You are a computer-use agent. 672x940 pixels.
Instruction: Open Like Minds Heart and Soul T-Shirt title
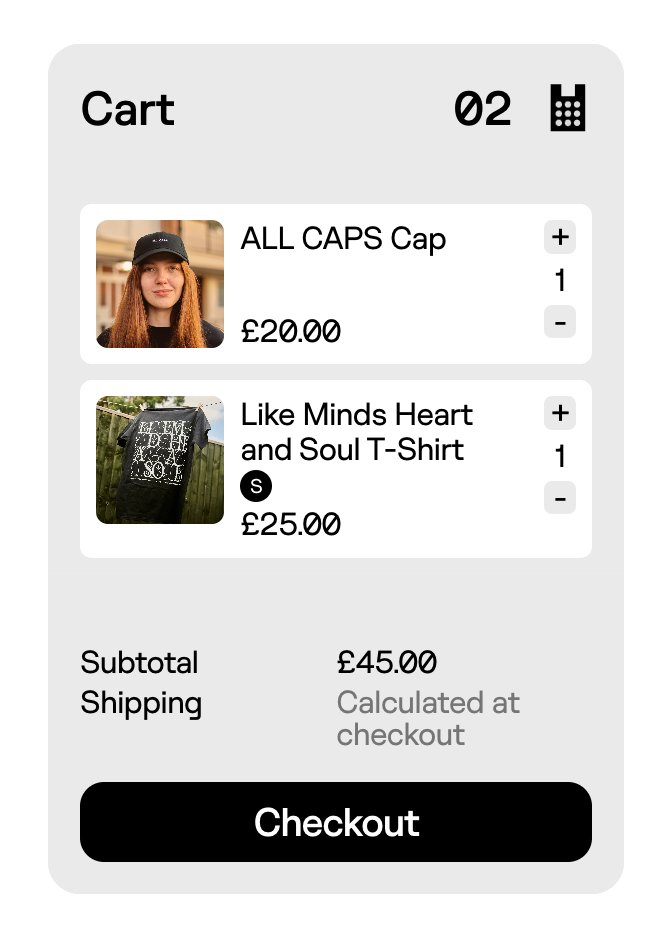[x=356, y=432]
